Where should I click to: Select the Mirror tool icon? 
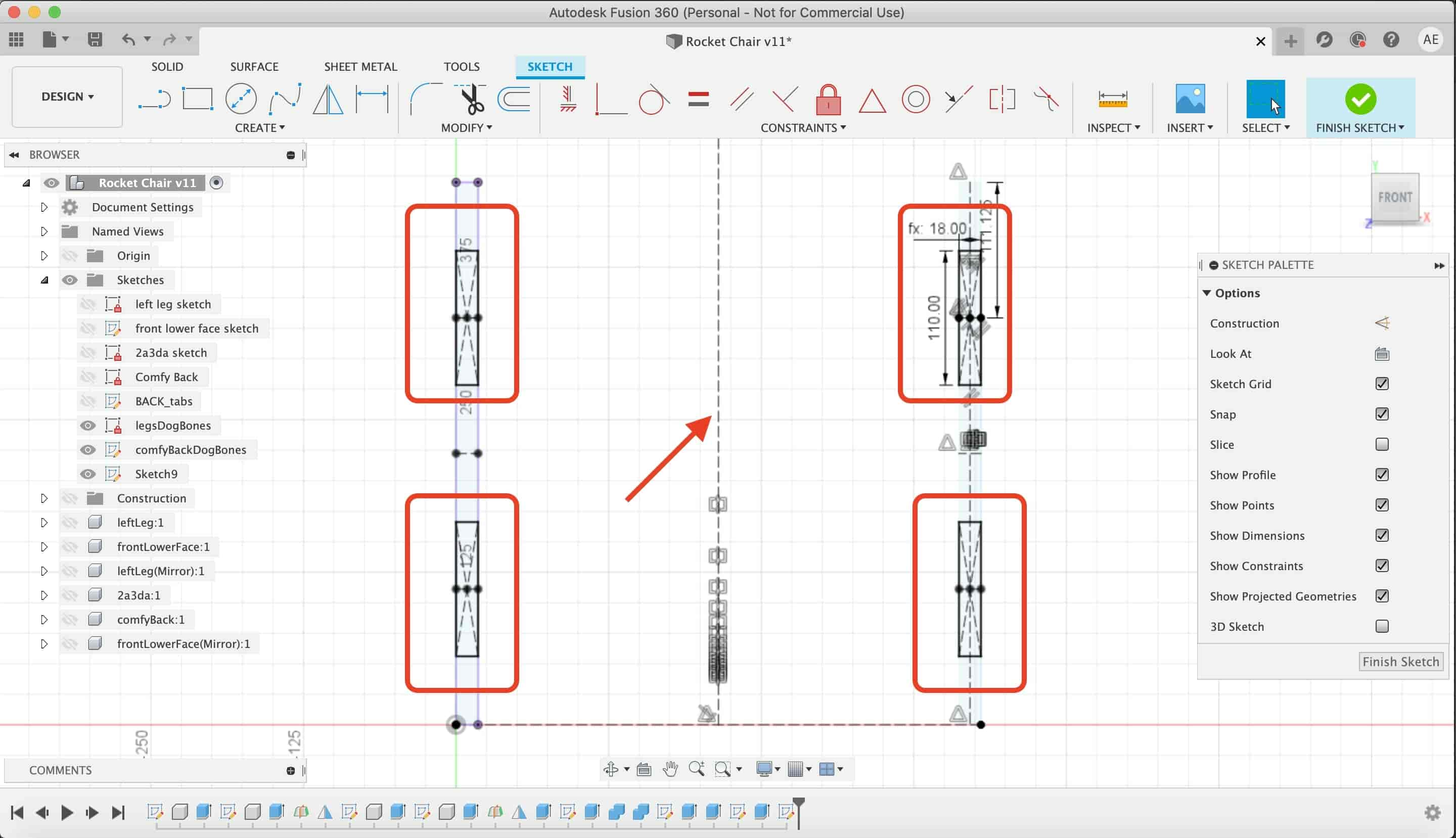tap(328, 99)
